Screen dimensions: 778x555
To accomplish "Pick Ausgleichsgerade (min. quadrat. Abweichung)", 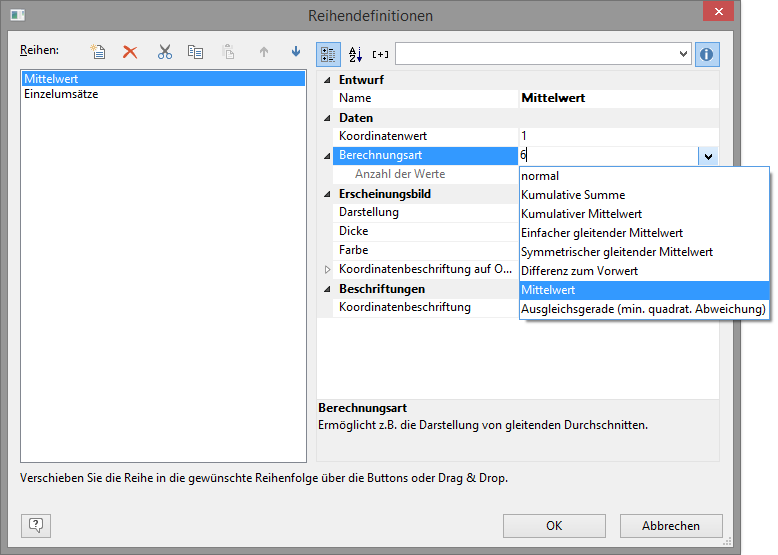I will [643, 309].
